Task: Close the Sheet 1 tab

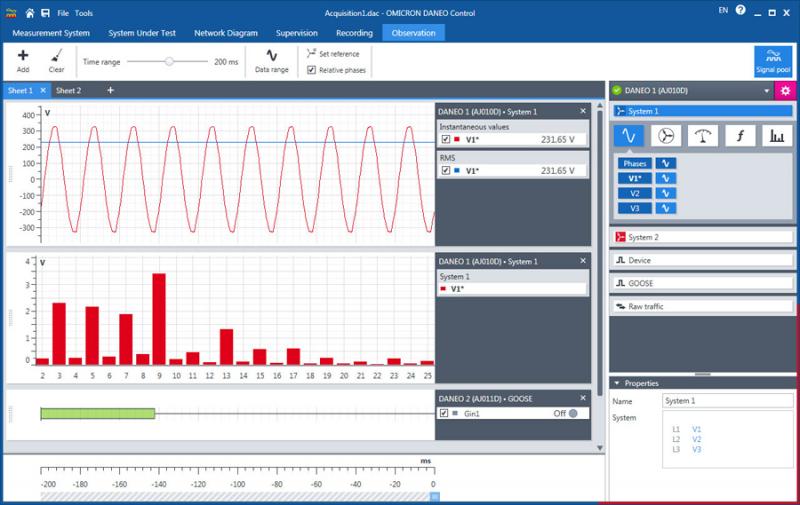Action: coord(43,90)
